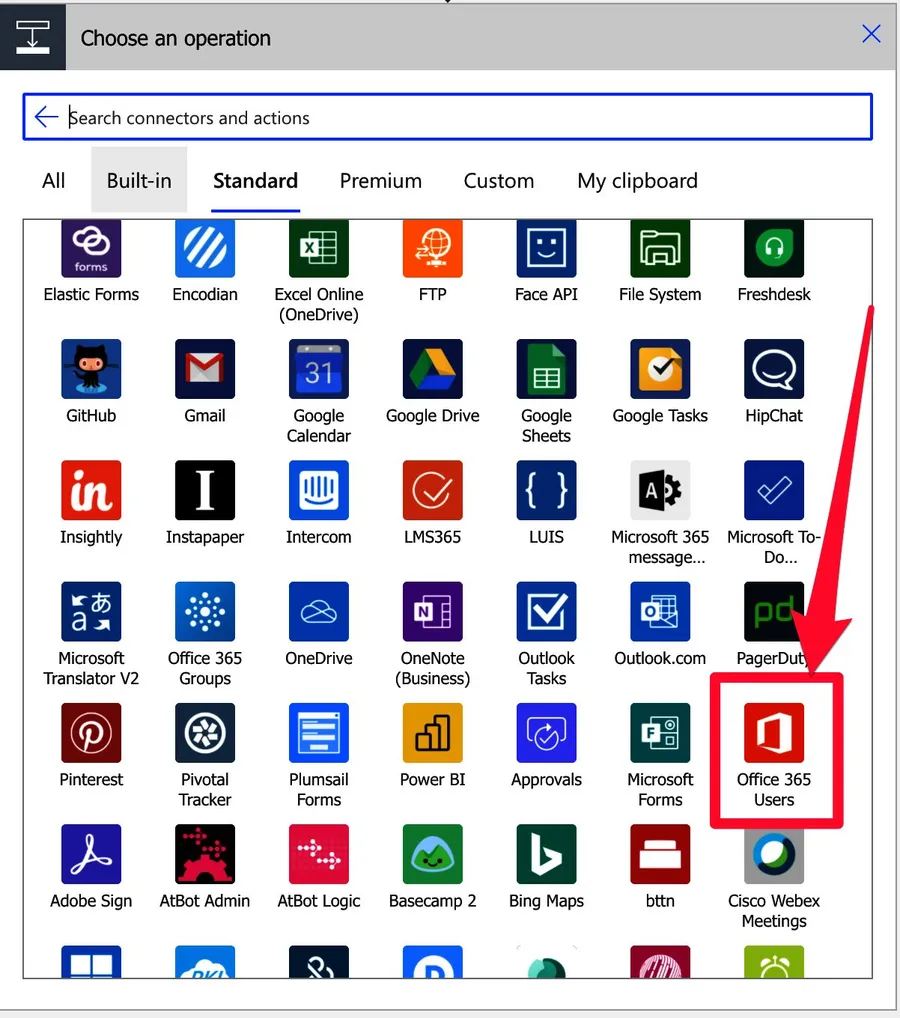Select the Pinterest connector
The width and height of the screenshot is (900, 1018).
(x=91, y=733)
